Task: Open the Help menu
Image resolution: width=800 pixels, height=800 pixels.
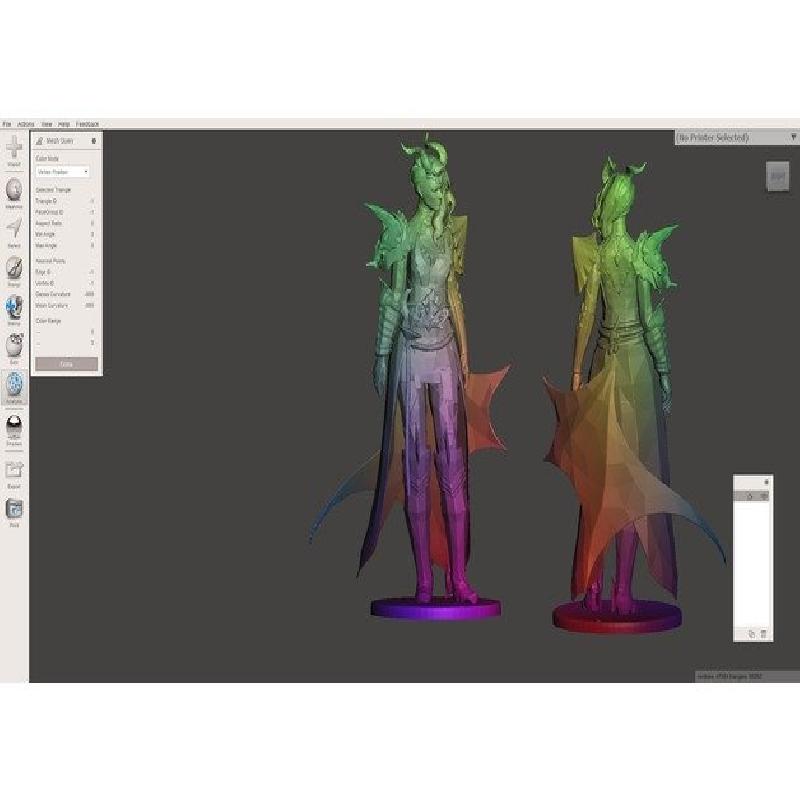Action: [64, 124]
